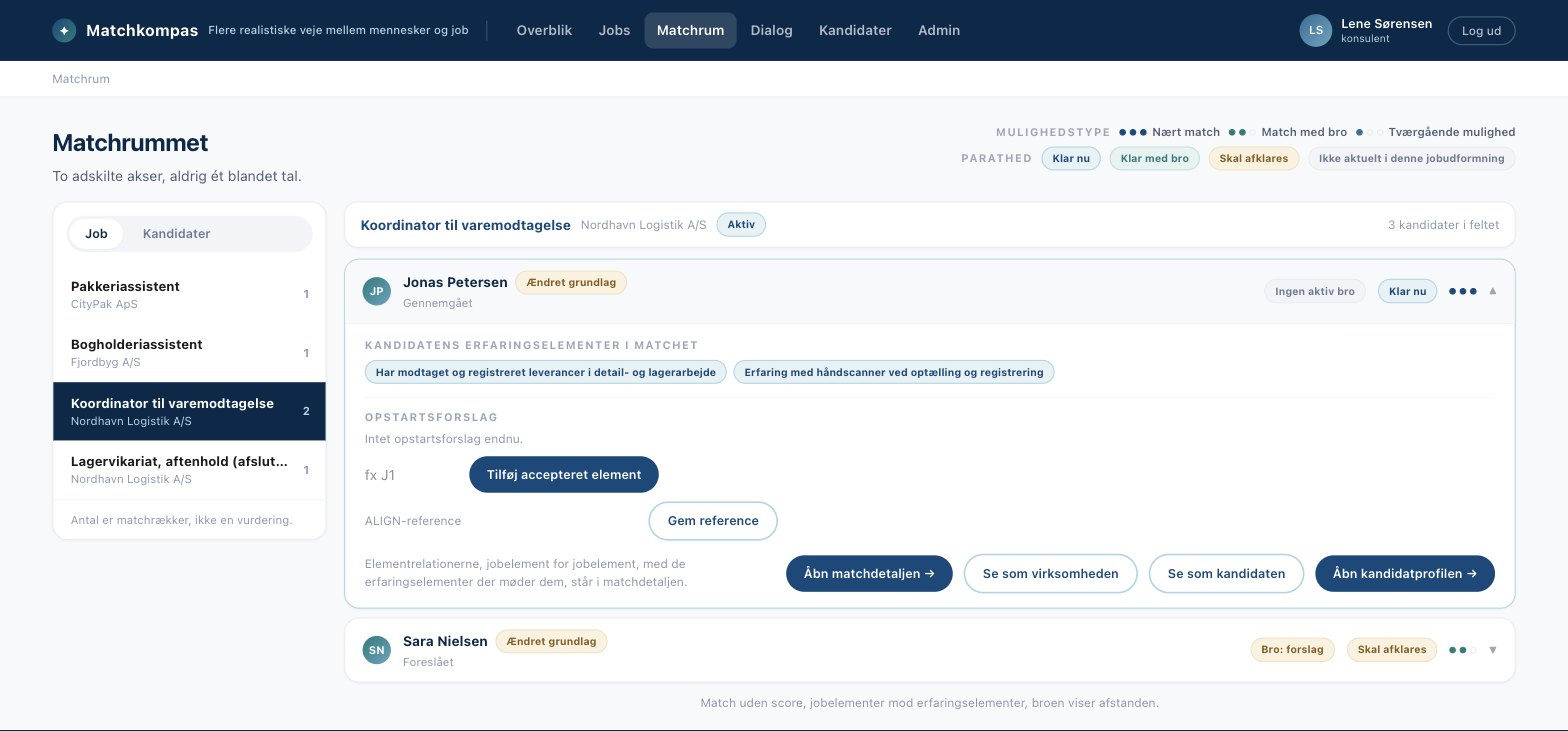The image size is (1568, 731).
Task: Select the Pakkeriassistent job
Action: [x=189, y=295]
